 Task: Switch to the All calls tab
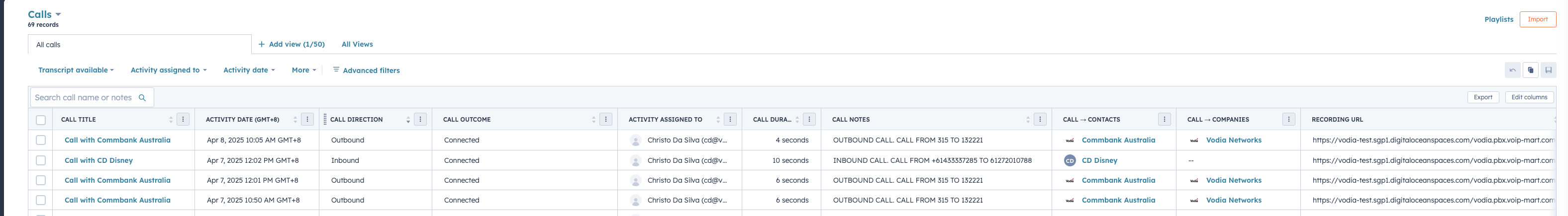139,44
